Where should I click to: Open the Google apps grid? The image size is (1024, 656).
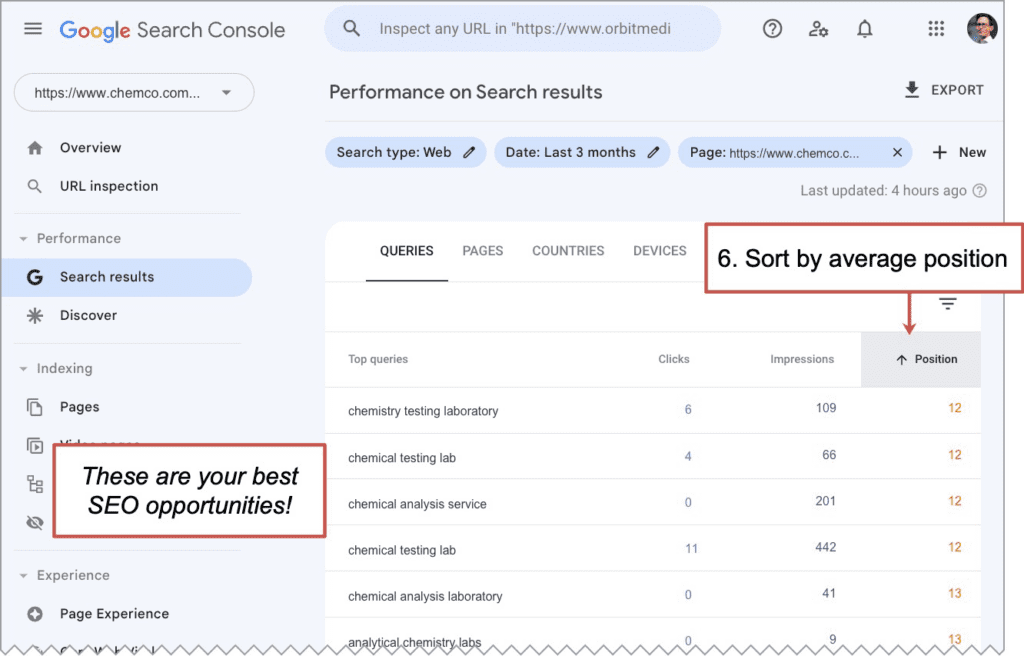pyautogui.click(x=936, y=29)
